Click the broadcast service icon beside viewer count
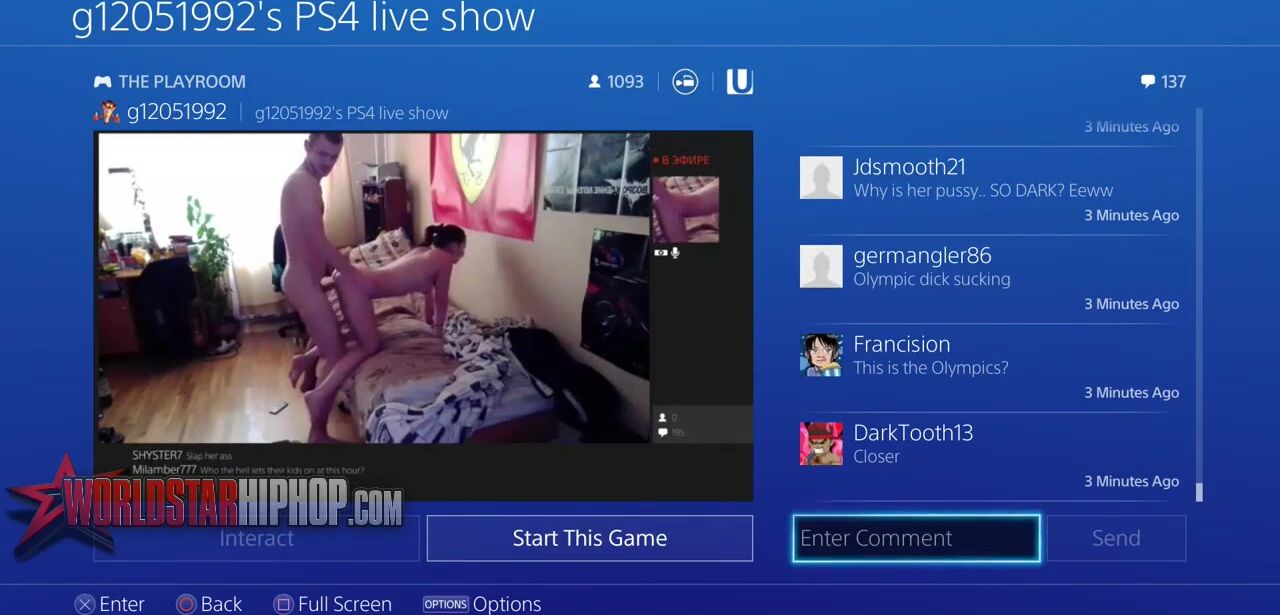This screenshot has height=615, width=1280. point(685,82)
